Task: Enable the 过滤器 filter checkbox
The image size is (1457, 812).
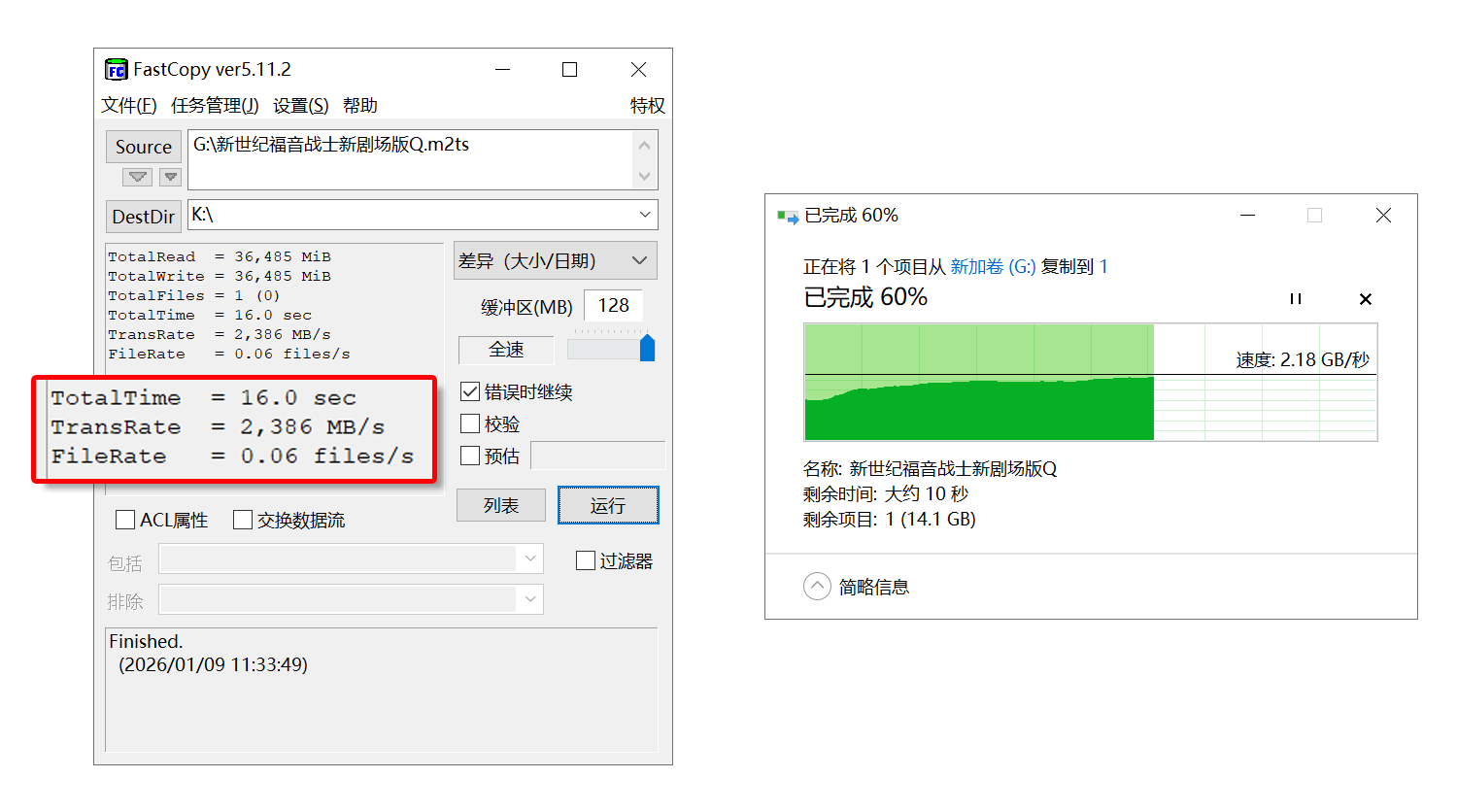Action: [x=586, y=560]
